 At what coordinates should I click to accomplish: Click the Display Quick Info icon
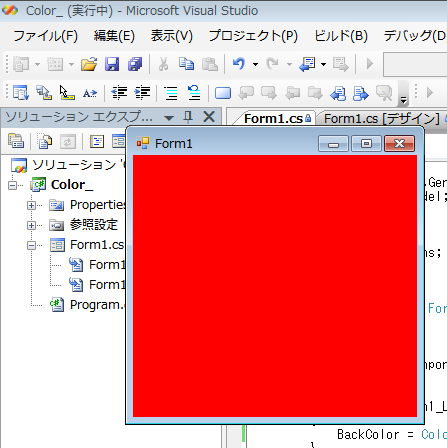tap(67, 93)
